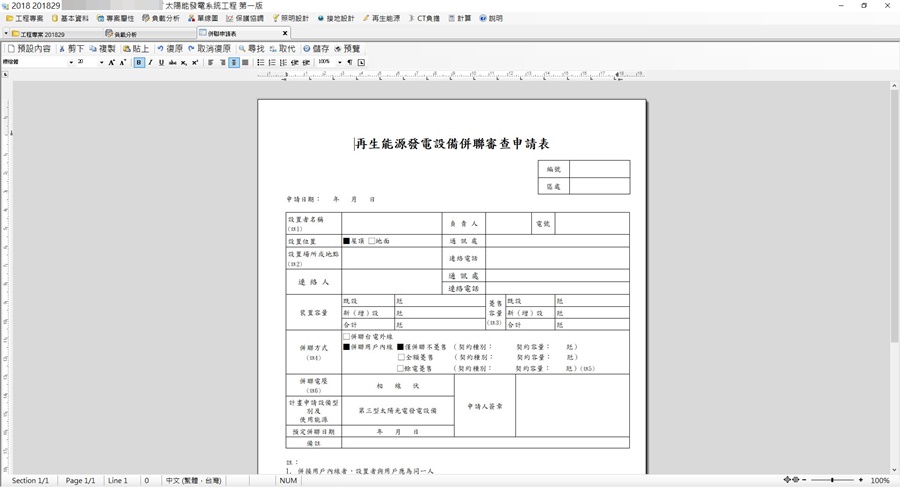Adjust the zoom slider in status bar
Image resolution: width=900 pixels, height=487 pixels.
832,481
